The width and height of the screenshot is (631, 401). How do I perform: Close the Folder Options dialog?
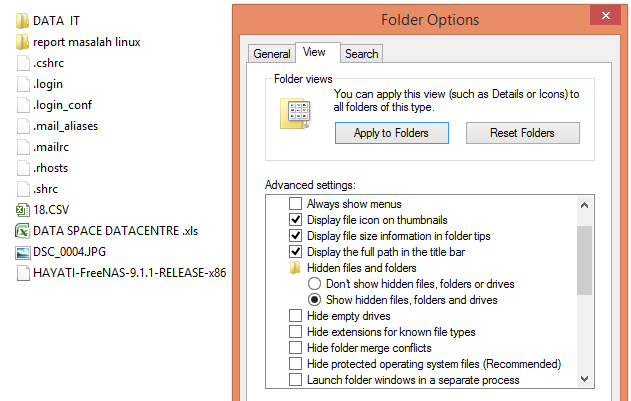click(604, 15)
